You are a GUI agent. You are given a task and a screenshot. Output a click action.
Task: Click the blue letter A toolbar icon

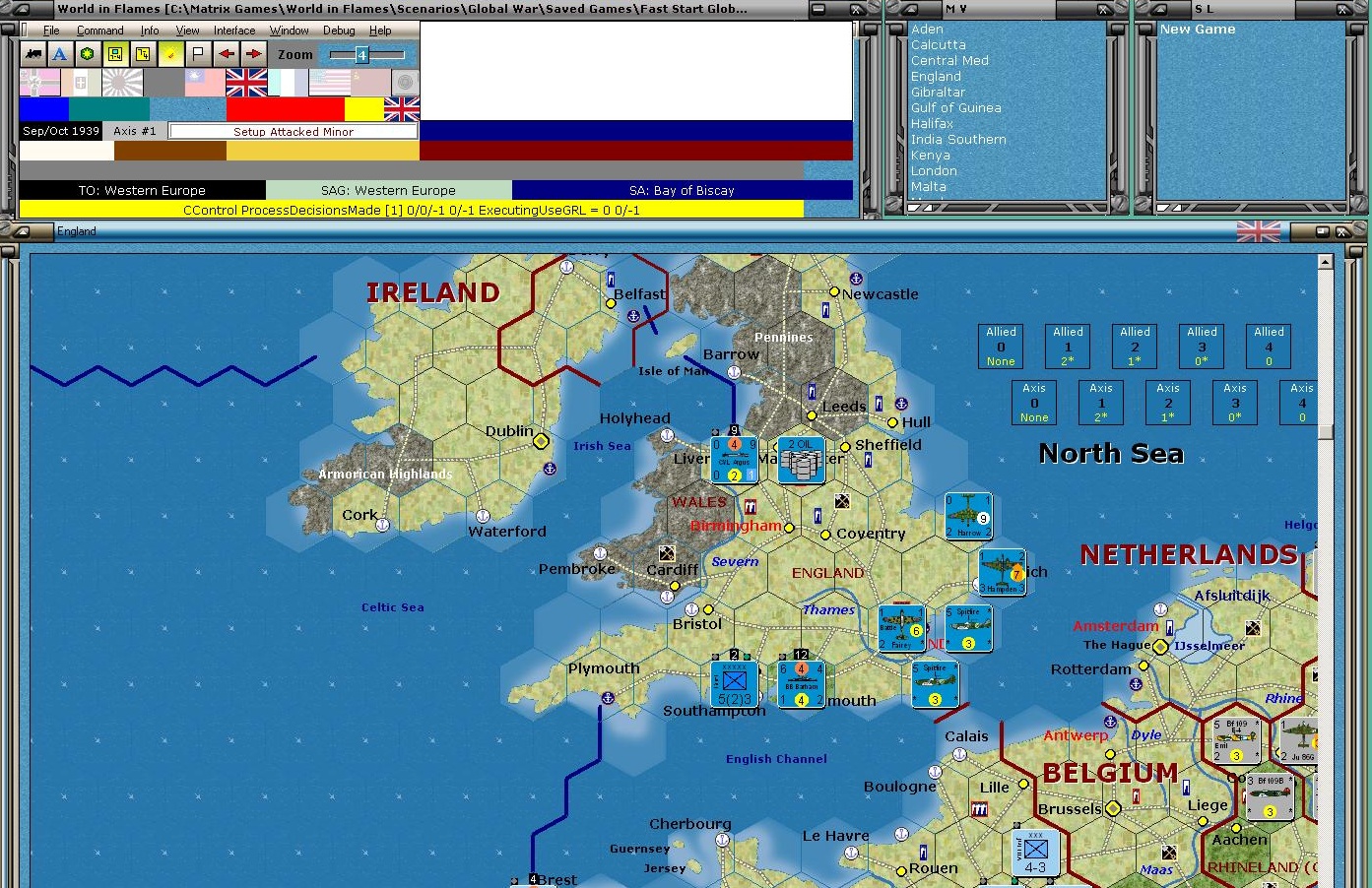60,54
